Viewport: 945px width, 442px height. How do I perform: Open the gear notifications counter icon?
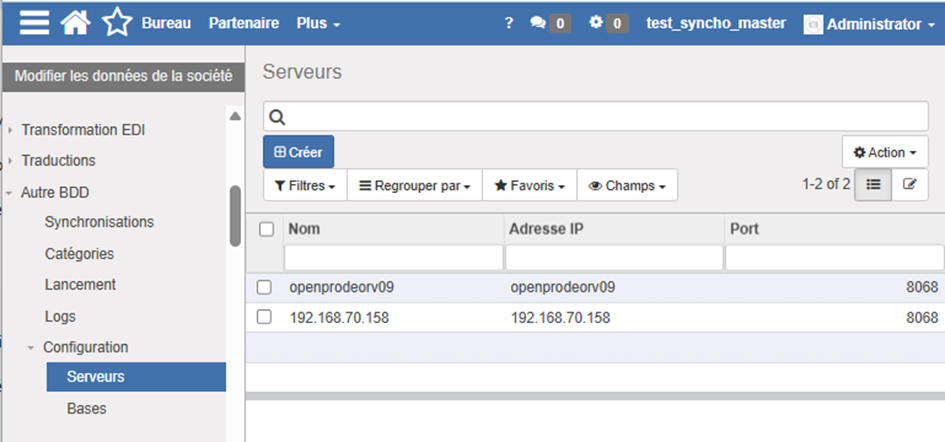pos(608,23)
